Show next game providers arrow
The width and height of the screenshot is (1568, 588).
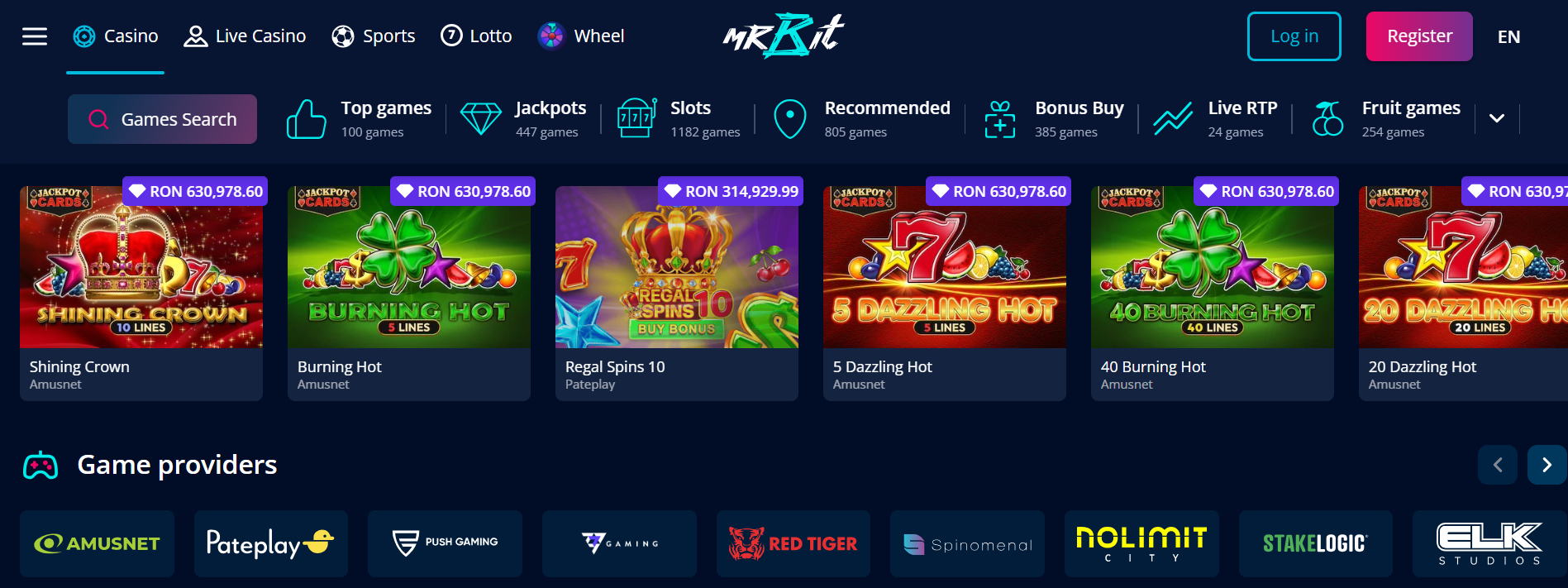1547,465
